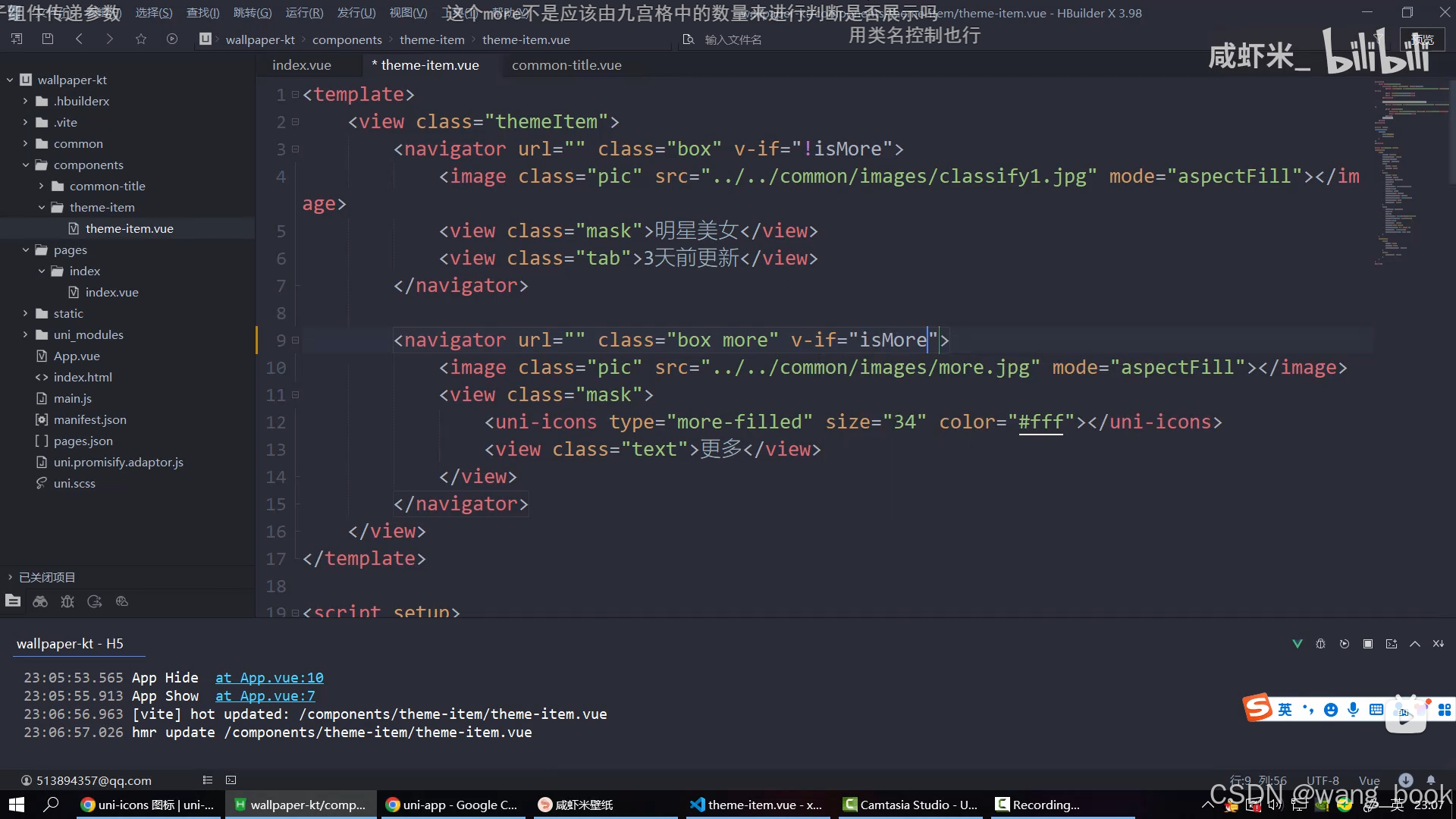Open Windows Start menu
This screenshot has width=1456, height=819.
coord(17,805)
